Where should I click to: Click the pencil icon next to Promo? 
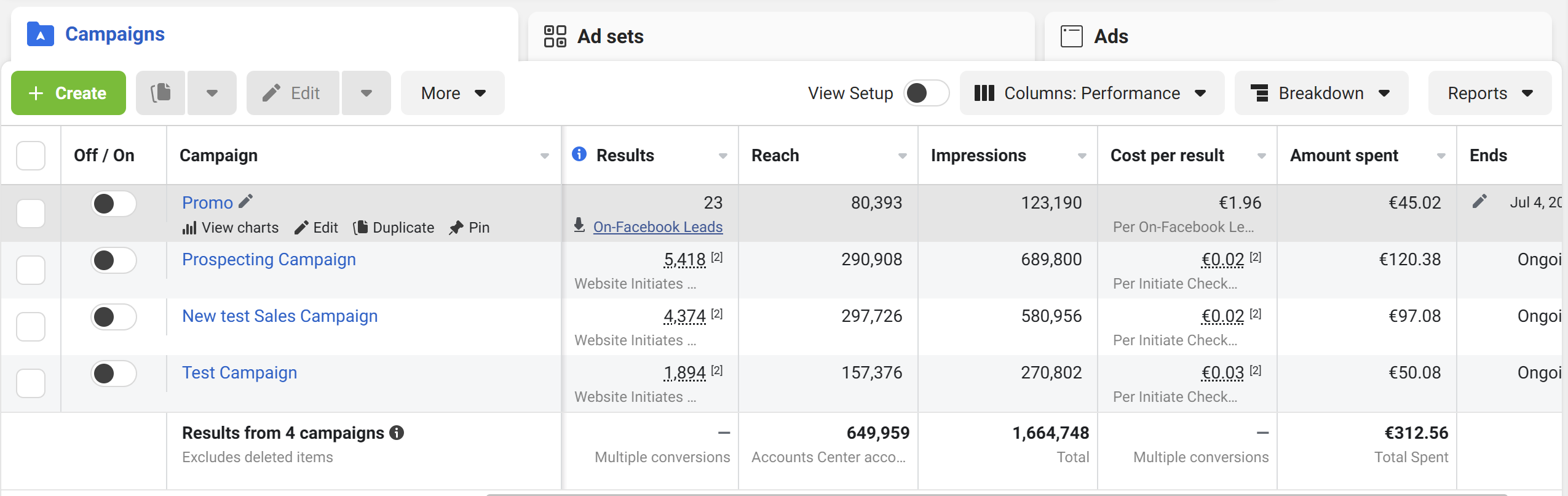click(x=246, y=201)
